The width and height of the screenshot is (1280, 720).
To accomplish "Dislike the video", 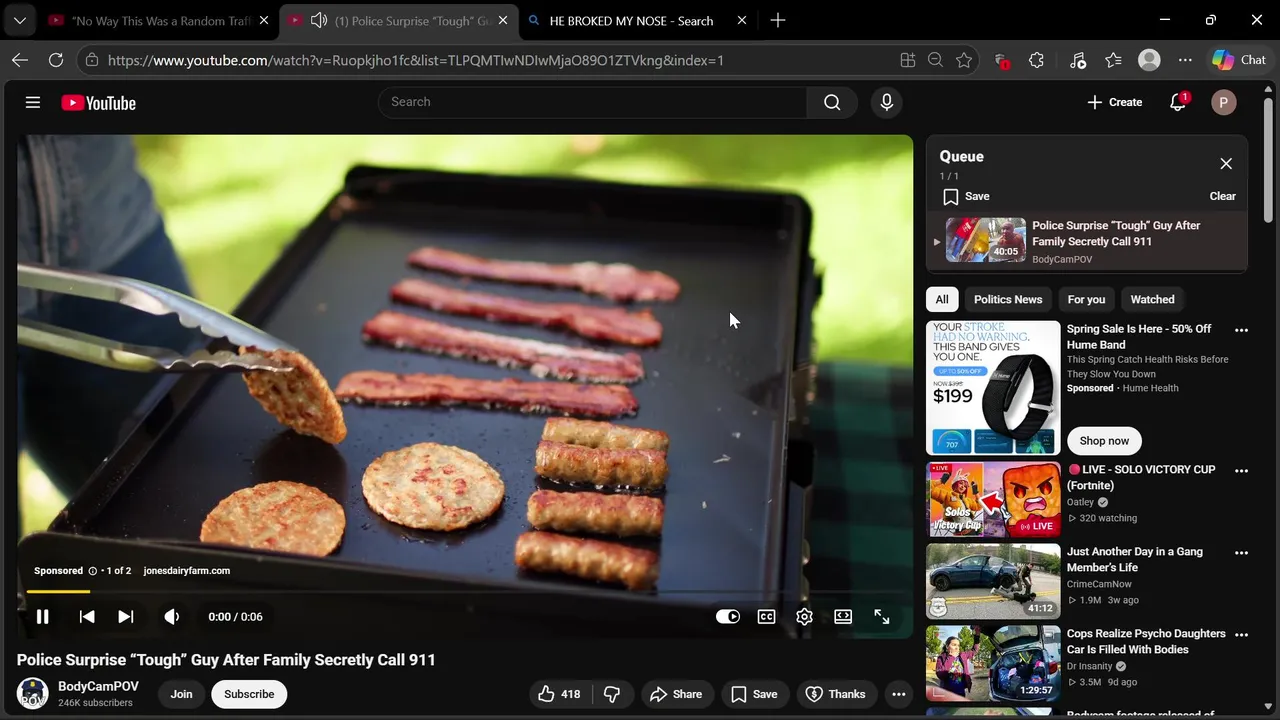I will tap(612, 694).
